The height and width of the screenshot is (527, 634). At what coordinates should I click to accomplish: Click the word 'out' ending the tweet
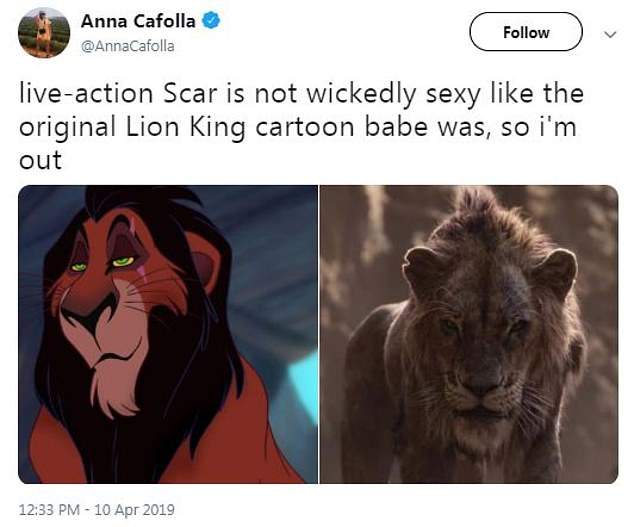pos(40,160)
